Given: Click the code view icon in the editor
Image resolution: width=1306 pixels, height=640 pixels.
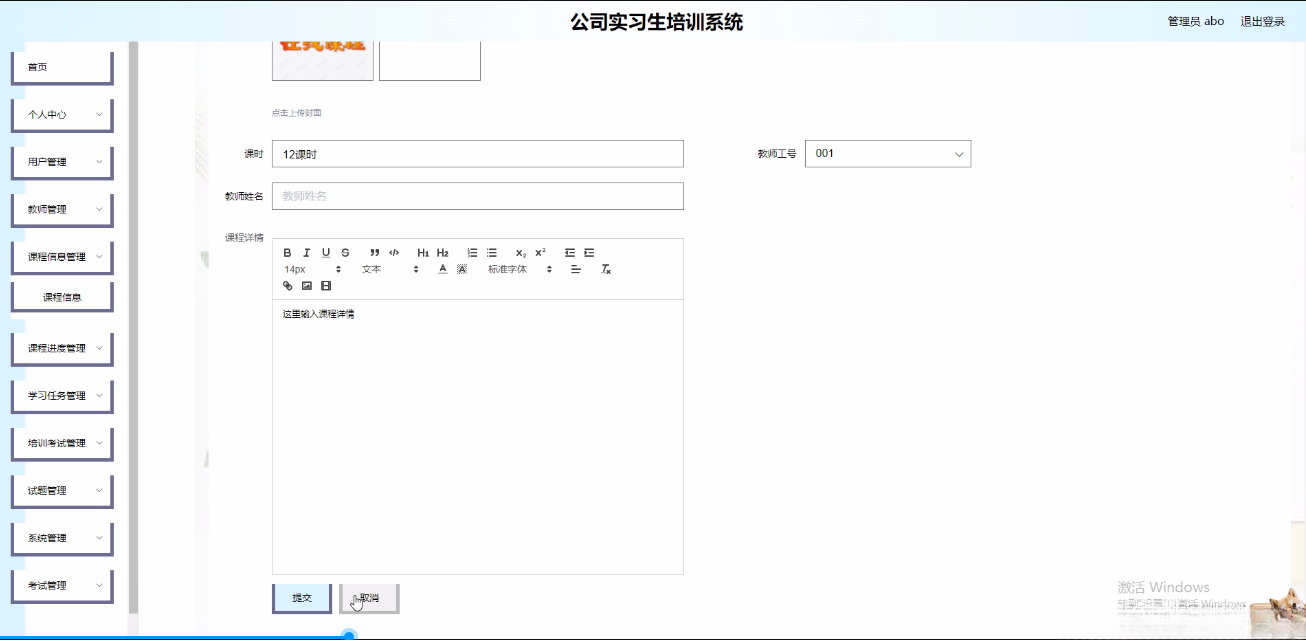Looking at the screenshot, I should pos(394,252).
